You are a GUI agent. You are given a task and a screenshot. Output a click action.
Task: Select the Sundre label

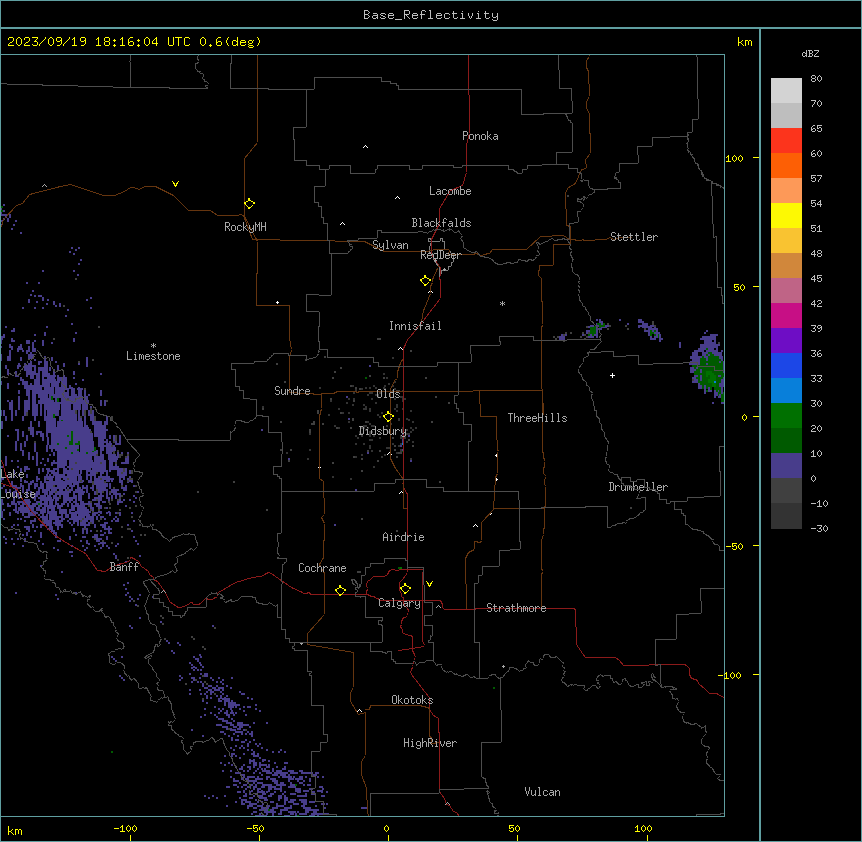pos(292,391)
